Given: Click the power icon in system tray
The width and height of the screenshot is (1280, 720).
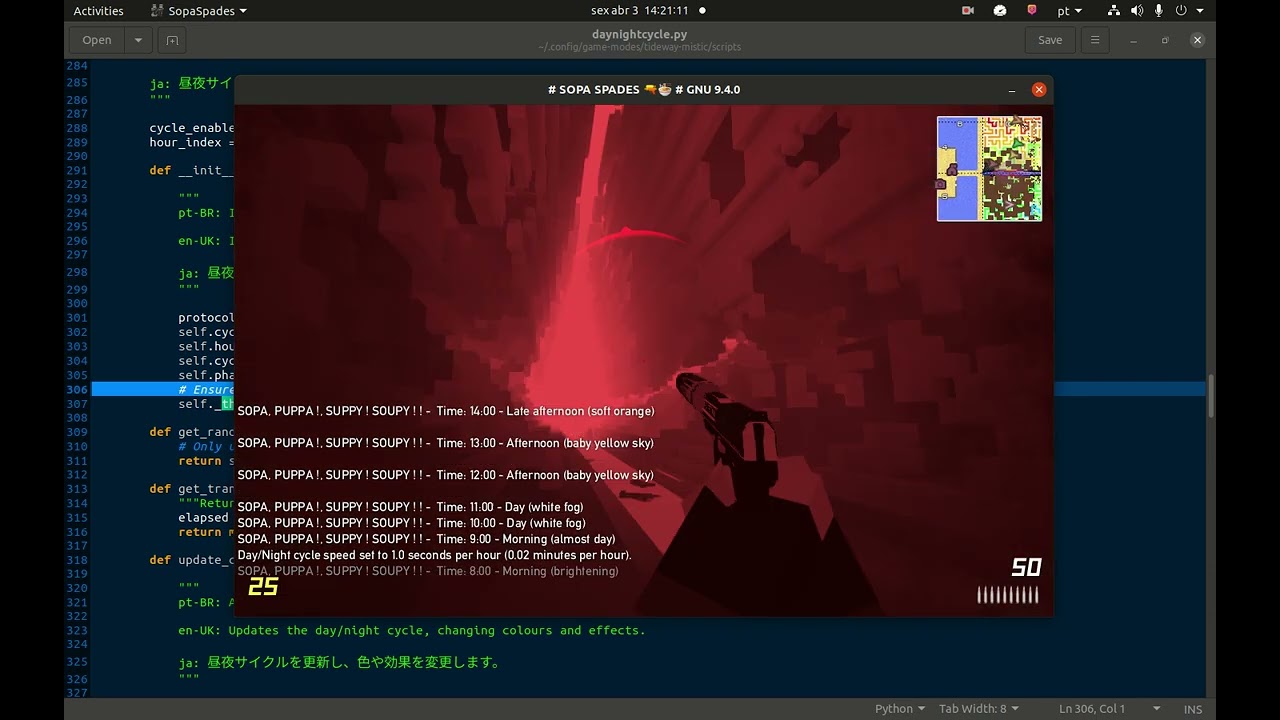Looking at the screenshot, I should [x=1181, y=11].
